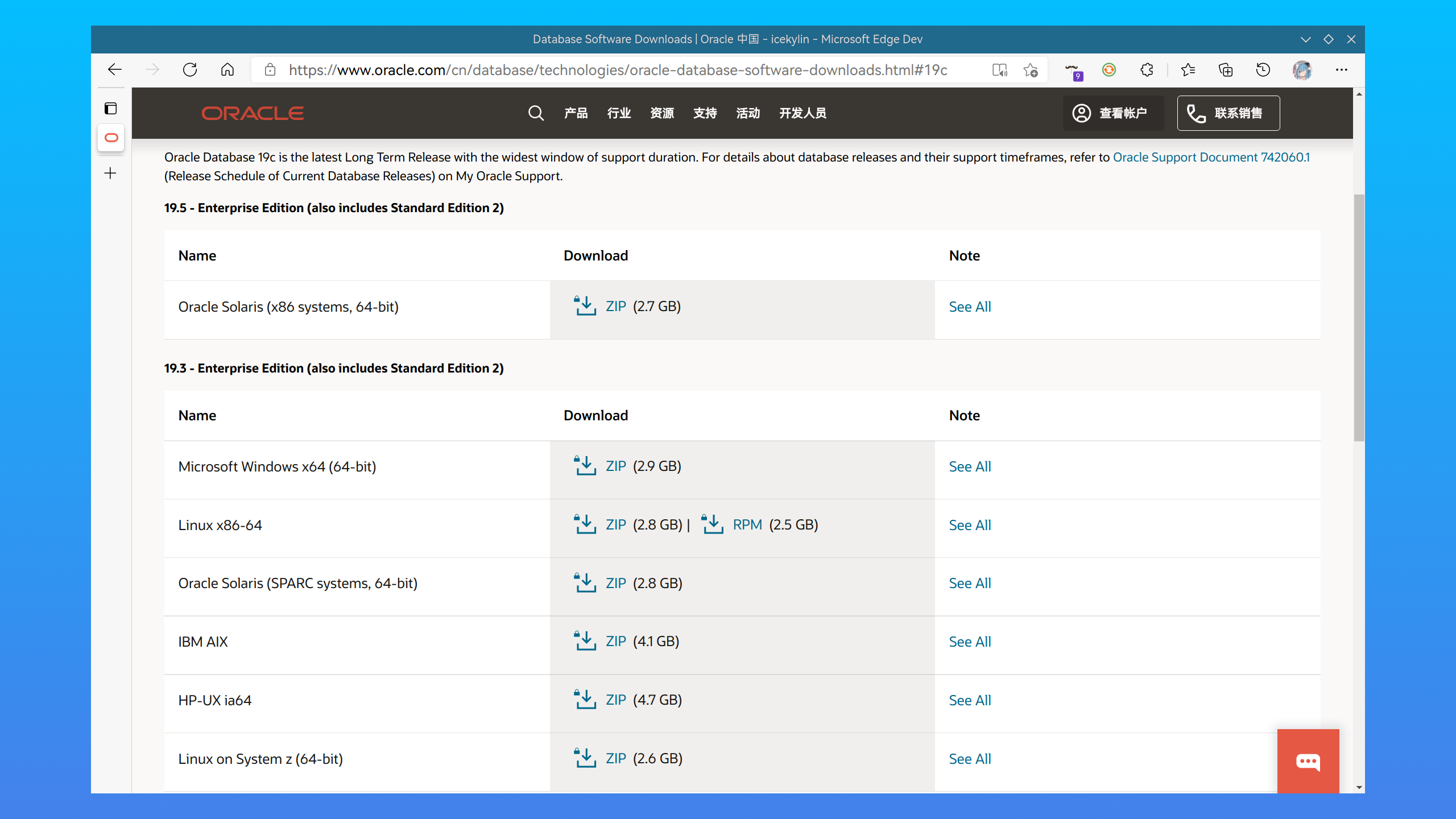Click the 联系销售 button

coord(1228,113)
